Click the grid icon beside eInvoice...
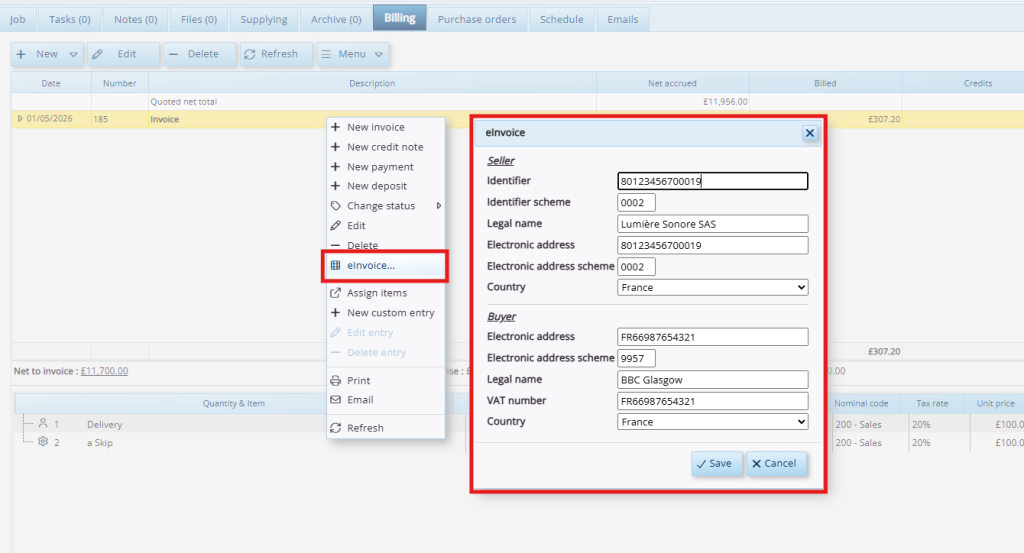Viewport: 1024px width, 553px height. click(x=335, y=265)
